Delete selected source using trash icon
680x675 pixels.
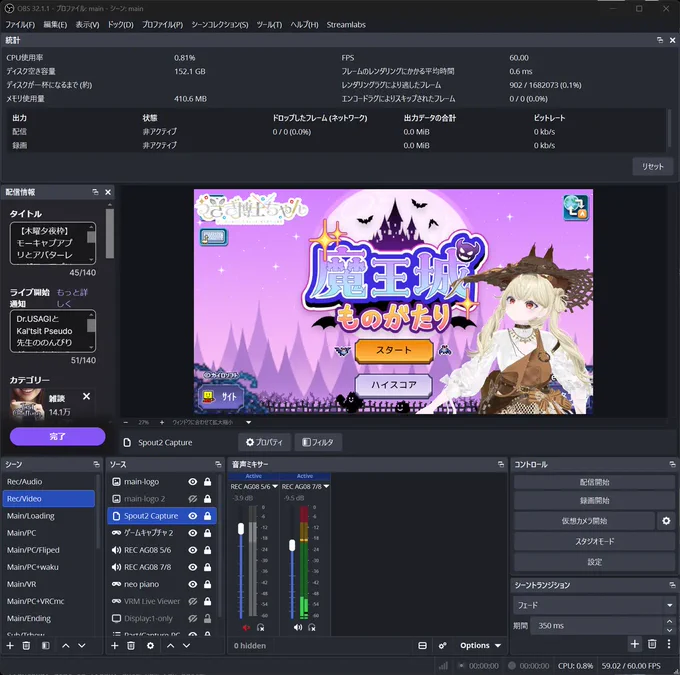click(131, 646)
